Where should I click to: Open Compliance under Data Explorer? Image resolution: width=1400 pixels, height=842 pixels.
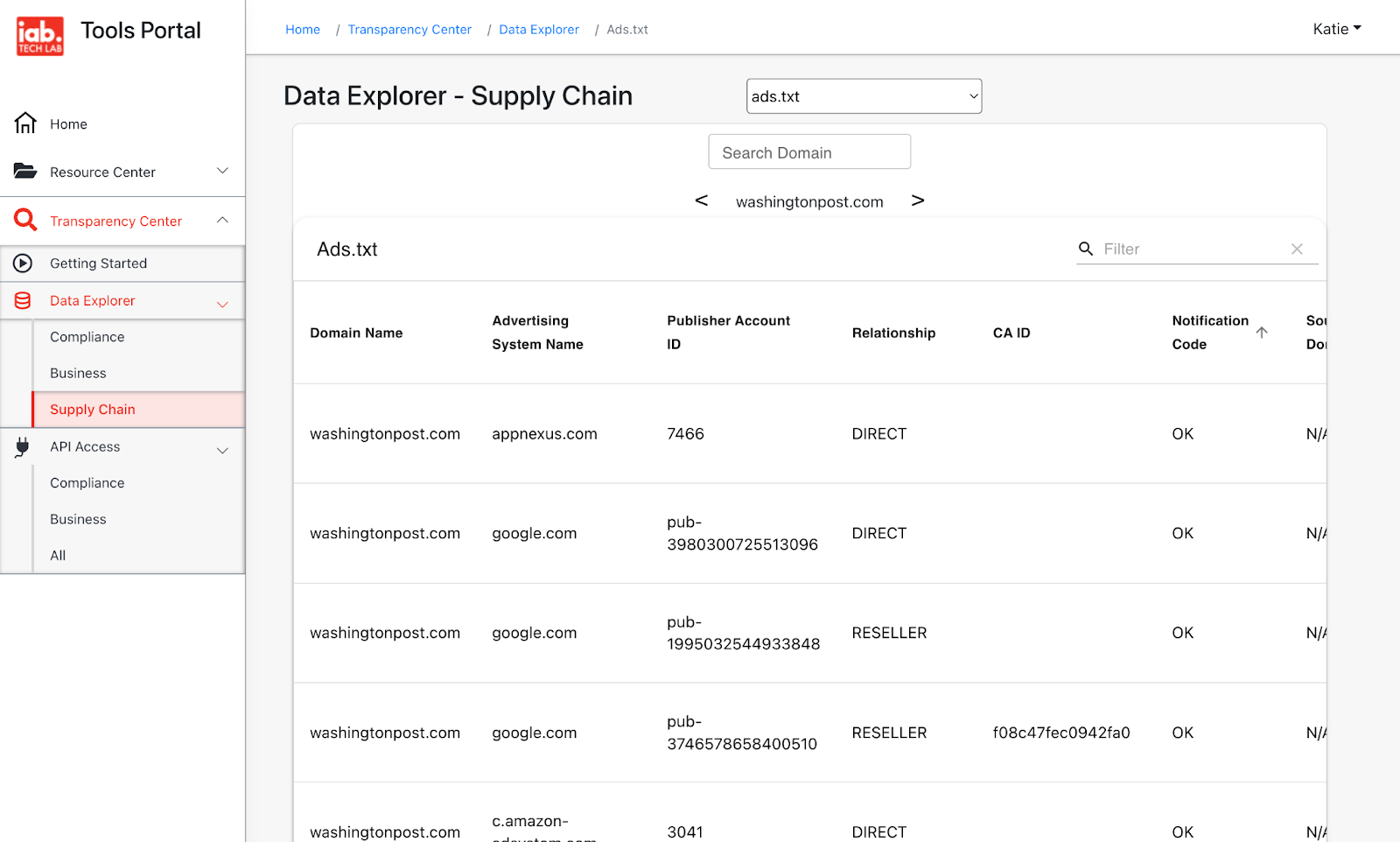[x=87, y=337]
